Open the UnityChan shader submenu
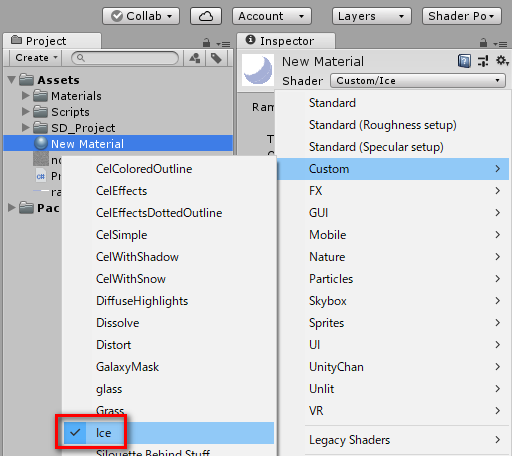Viewport: 512px width, 456px height. pyautogui.click(x=393, y=367)
